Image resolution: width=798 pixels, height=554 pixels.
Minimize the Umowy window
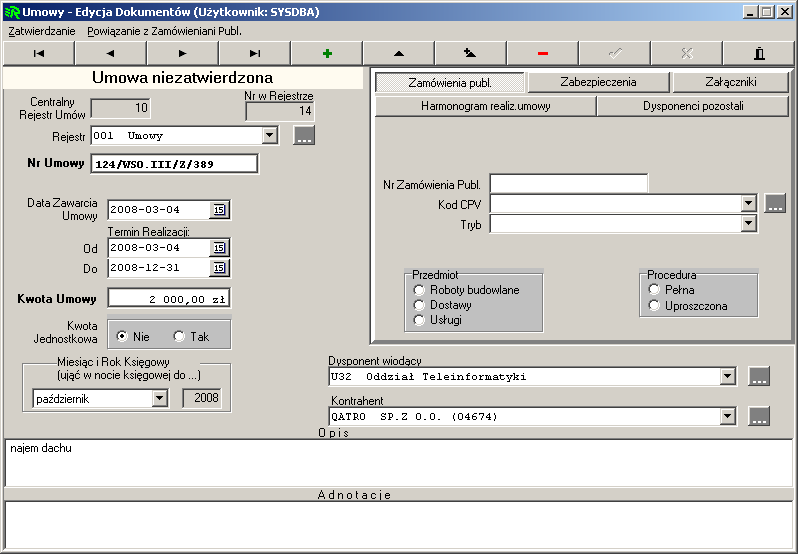coord(750,12)
